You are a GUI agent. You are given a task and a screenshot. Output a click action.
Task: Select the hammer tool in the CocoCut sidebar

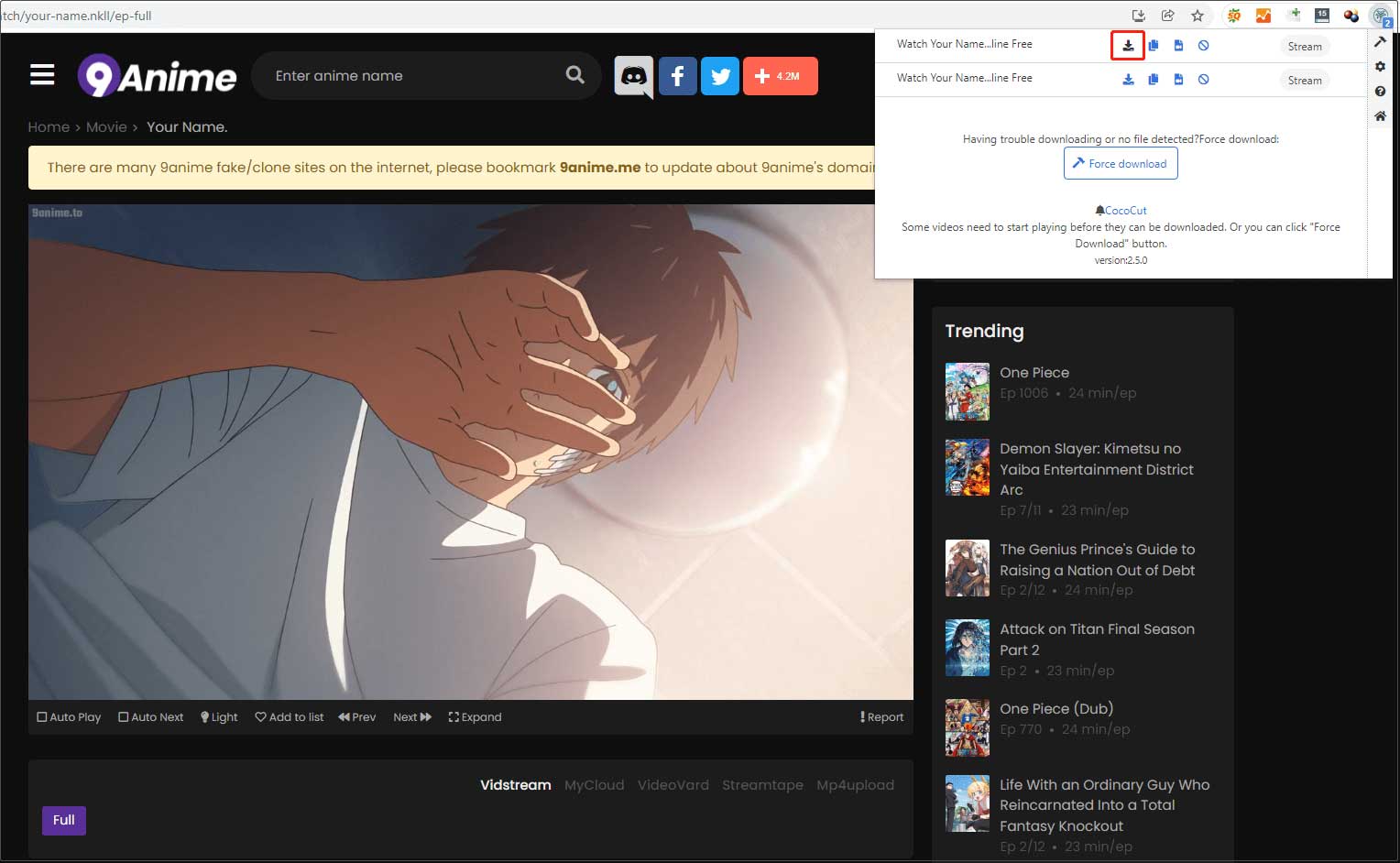[x=1380, y=41]
